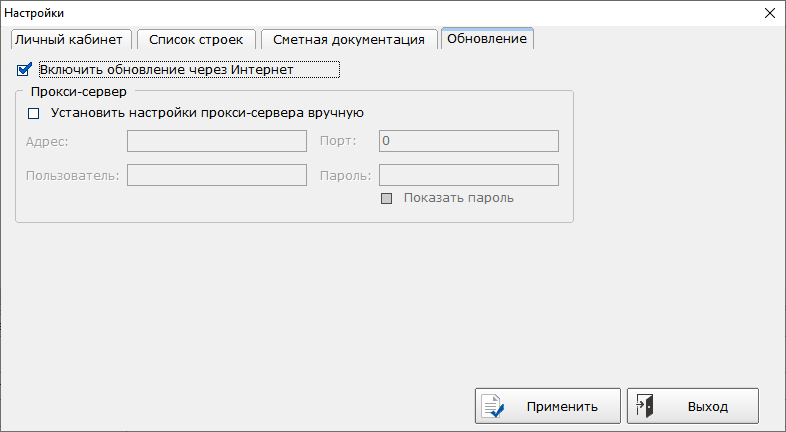
Task: Toggle the 'Показать пароль' checkbox
Action: tap(387, 198)
